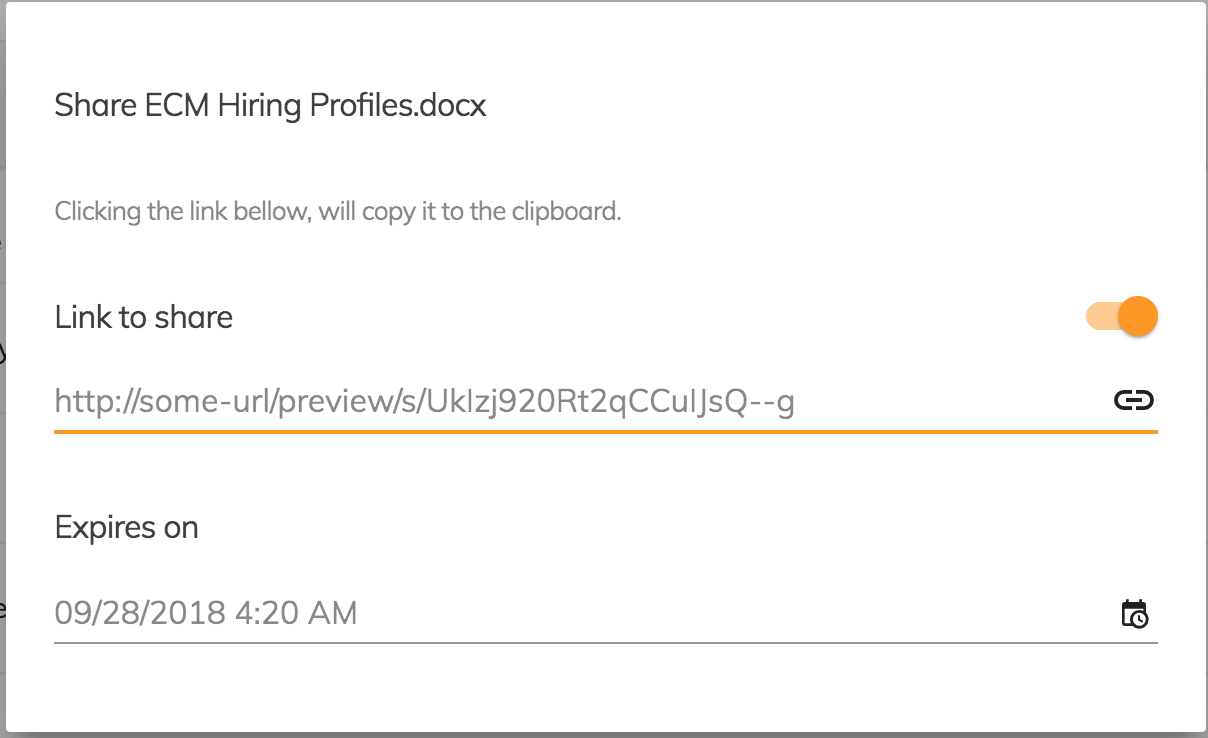The width and height of the screenshot is (1208, 738).
Task: Click the 09/28/2018 date text
Action: point(140,613)
